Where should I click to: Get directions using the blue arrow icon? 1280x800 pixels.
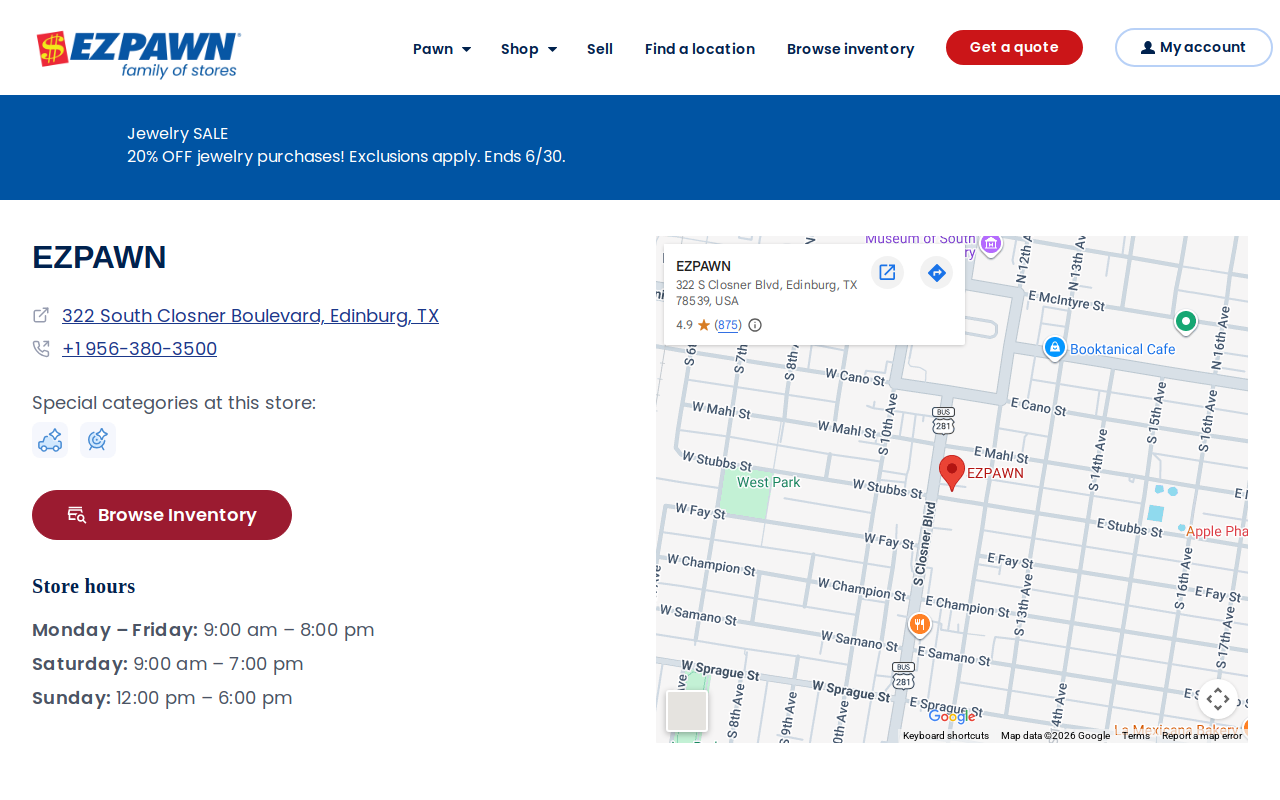point(936,272)
